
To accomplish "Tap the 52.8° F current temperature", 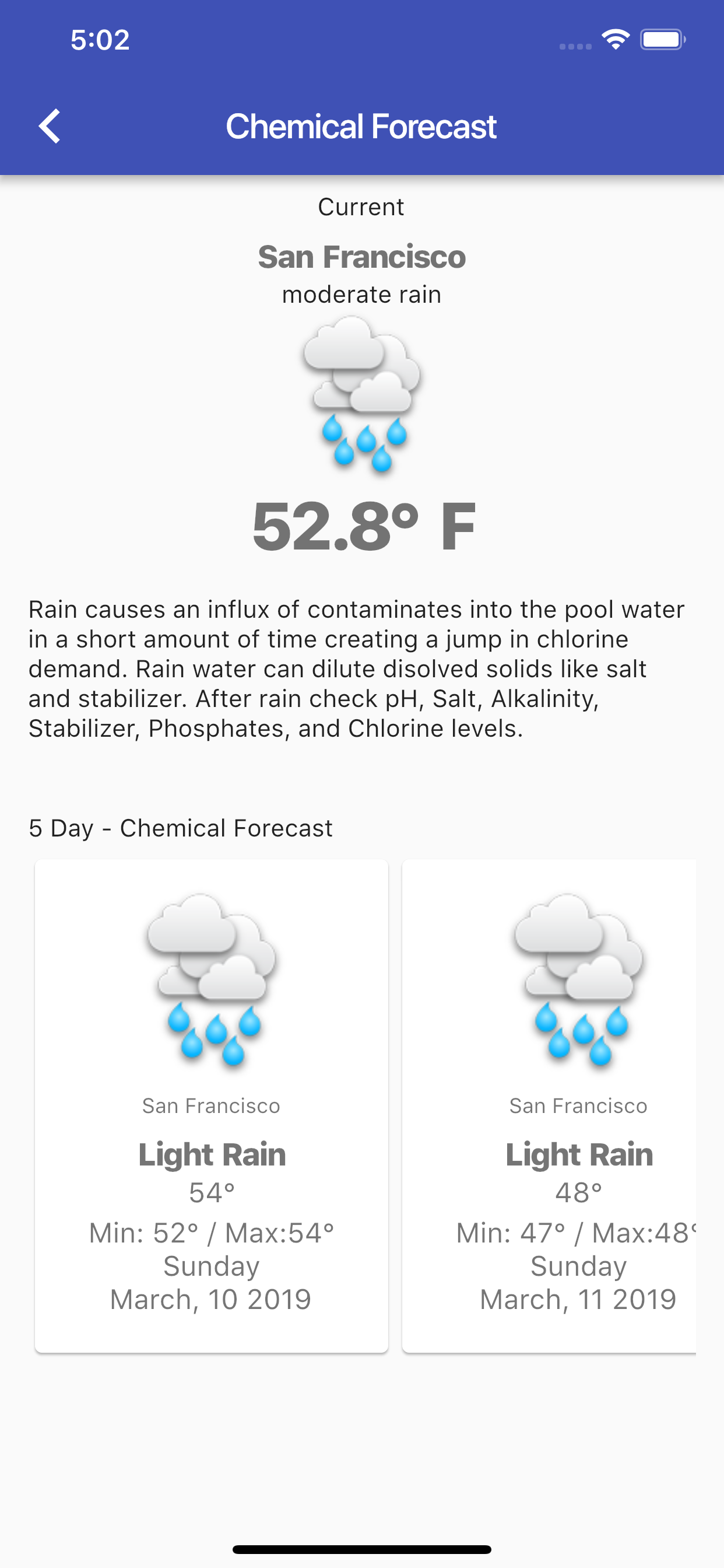I will [x=363, y=527].
